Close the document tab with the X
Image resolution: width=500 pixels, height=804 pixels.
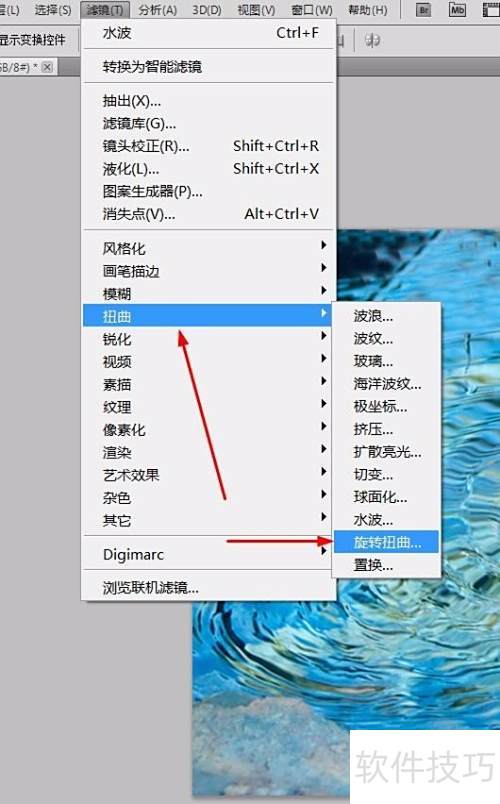coord(47,67)
